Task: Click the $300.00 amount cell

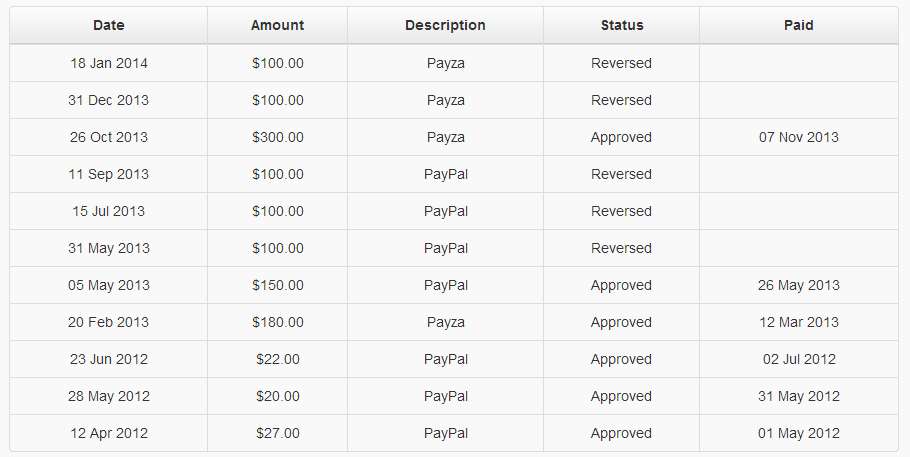Action: tap(278, 137)
